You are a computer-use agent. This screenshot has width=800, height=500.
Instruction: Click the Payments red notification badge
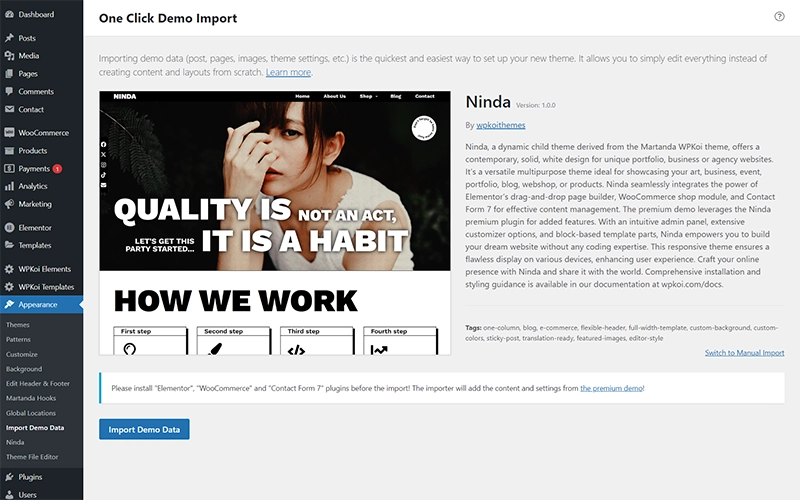pos(58,169)
